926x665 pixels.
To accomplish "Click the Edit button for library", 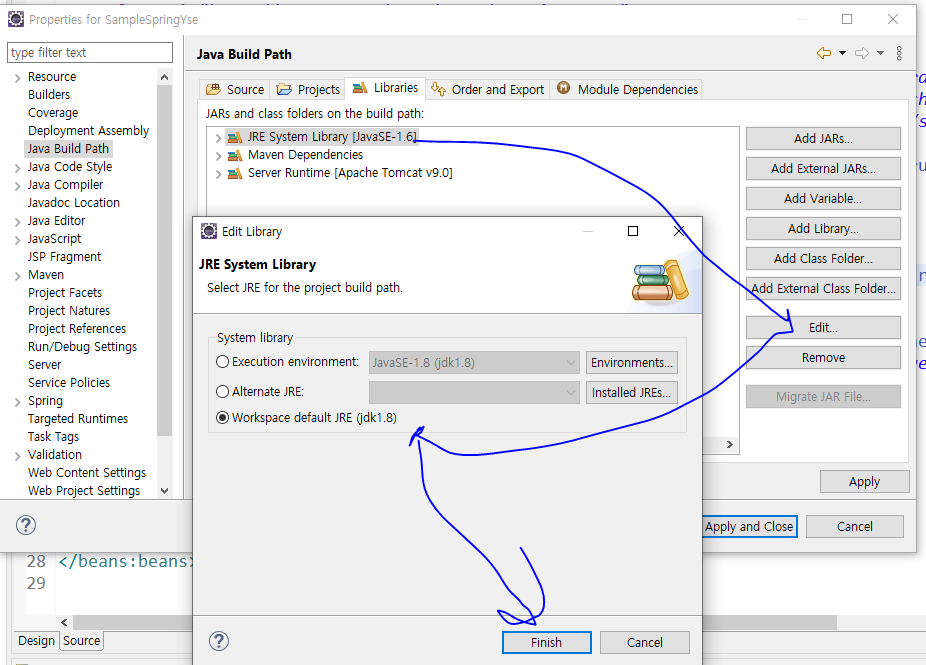I will coord(823,328).
